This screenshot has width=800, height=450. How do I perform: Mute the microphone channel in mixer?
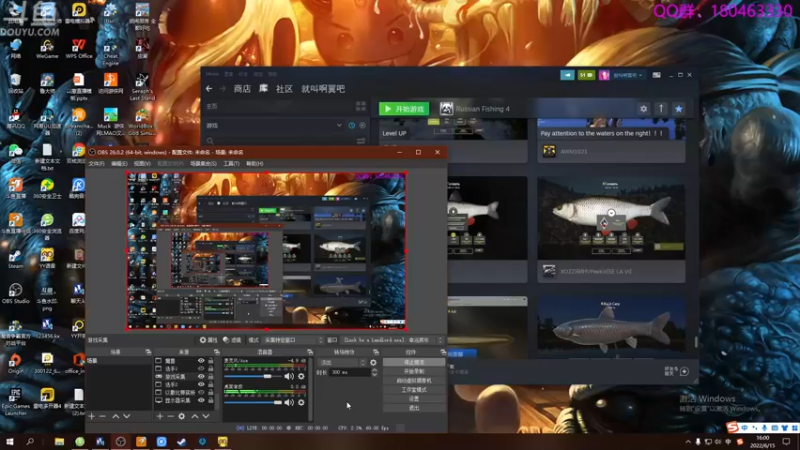(x=289, y=377)
